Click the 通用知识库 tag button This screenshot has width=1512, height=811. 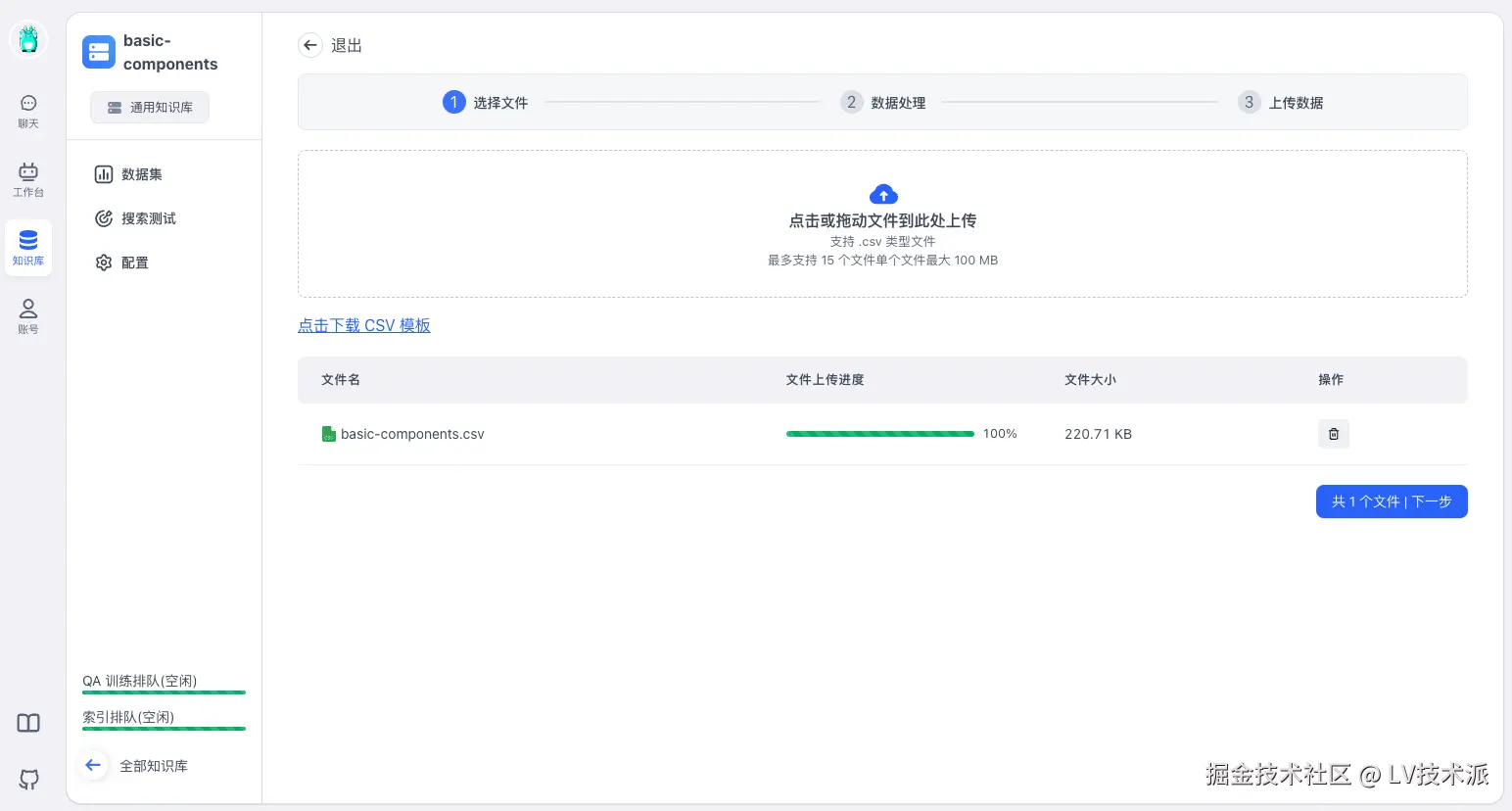pyautogui.click(x=150, y=108)
